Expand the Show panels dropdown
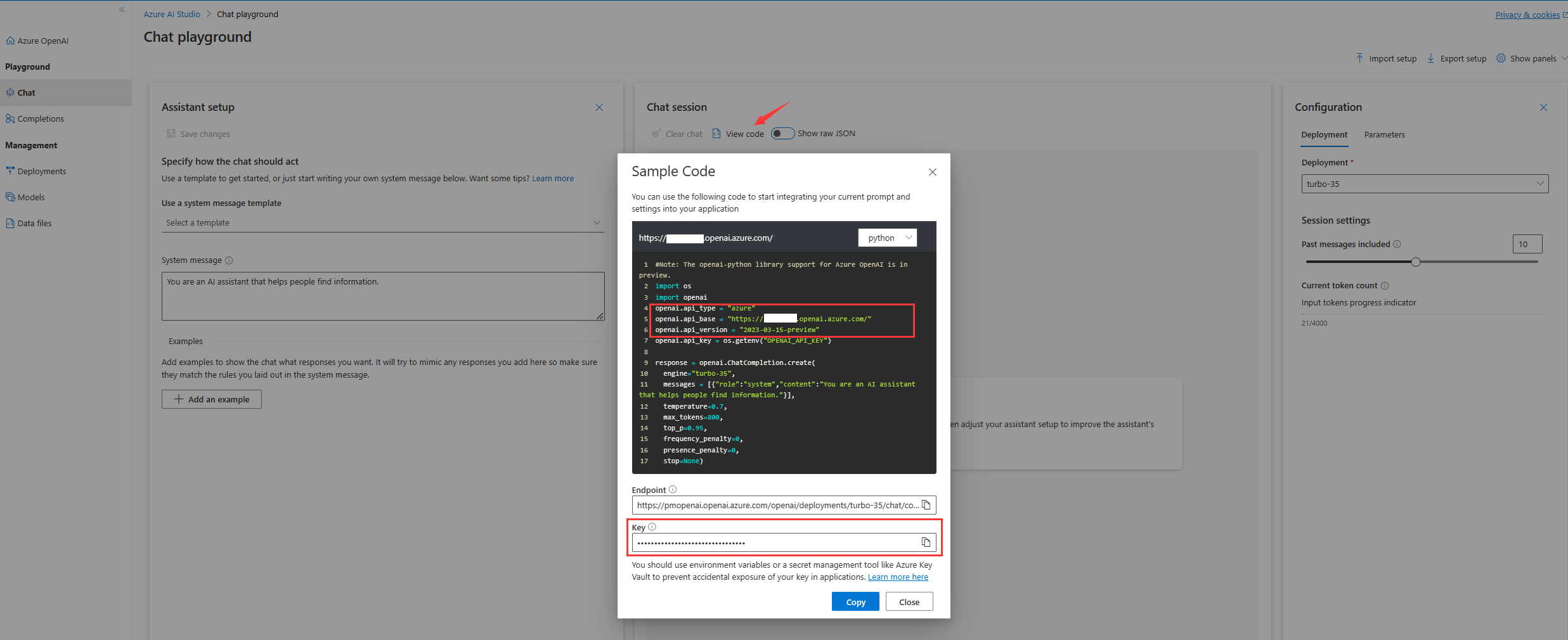 click(x=1531, y=58)
